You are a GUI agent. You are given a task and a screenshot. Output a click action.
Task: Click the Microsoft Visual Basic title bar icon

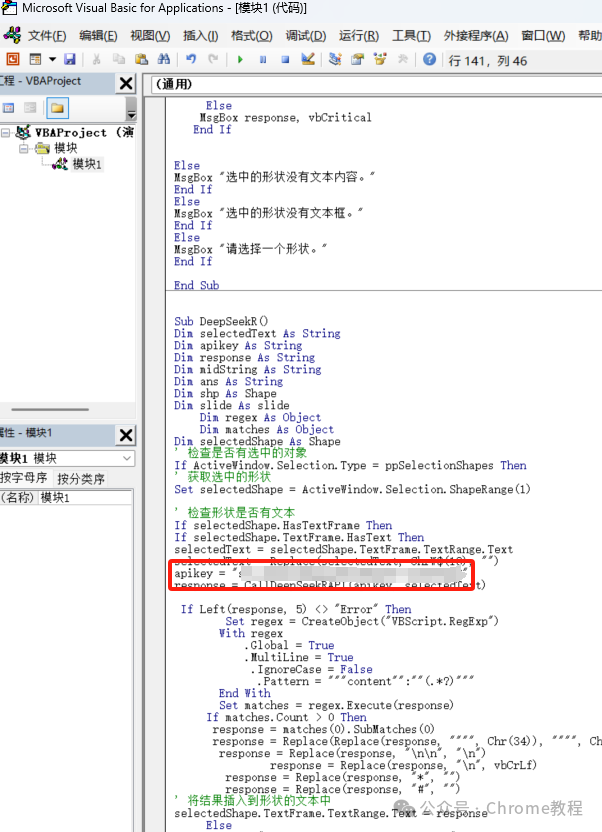coord(10,7)
